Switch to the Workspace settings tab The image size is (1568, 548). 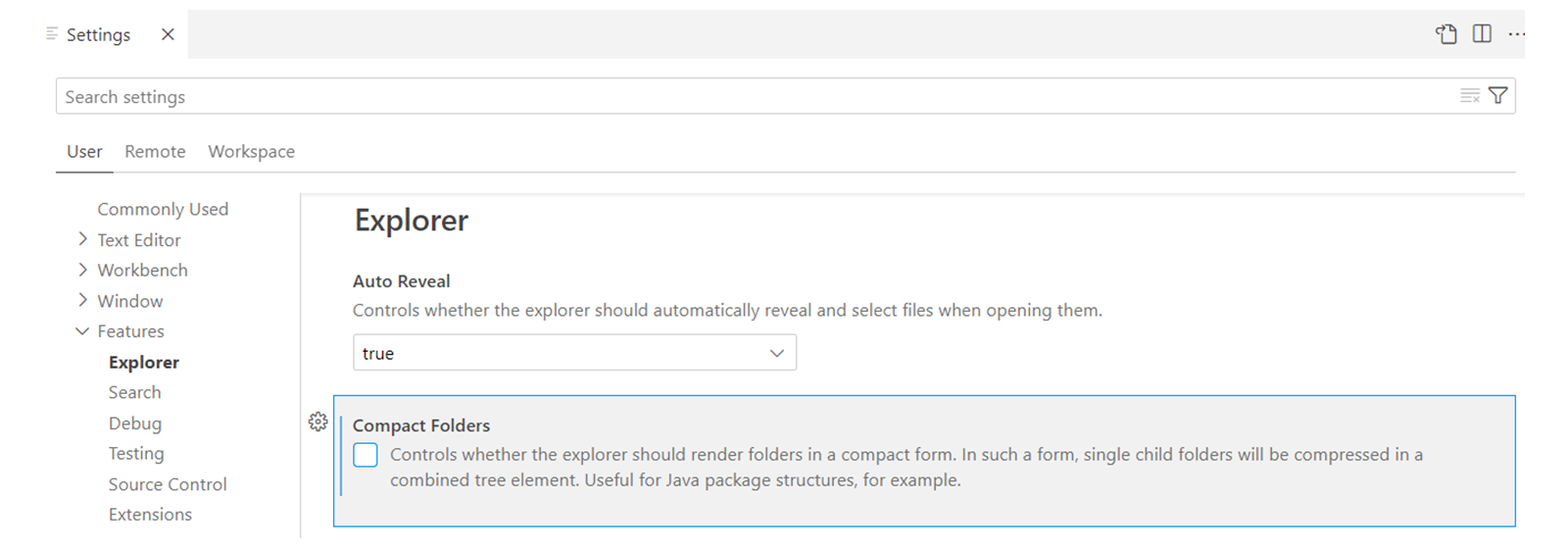[251, 152]
